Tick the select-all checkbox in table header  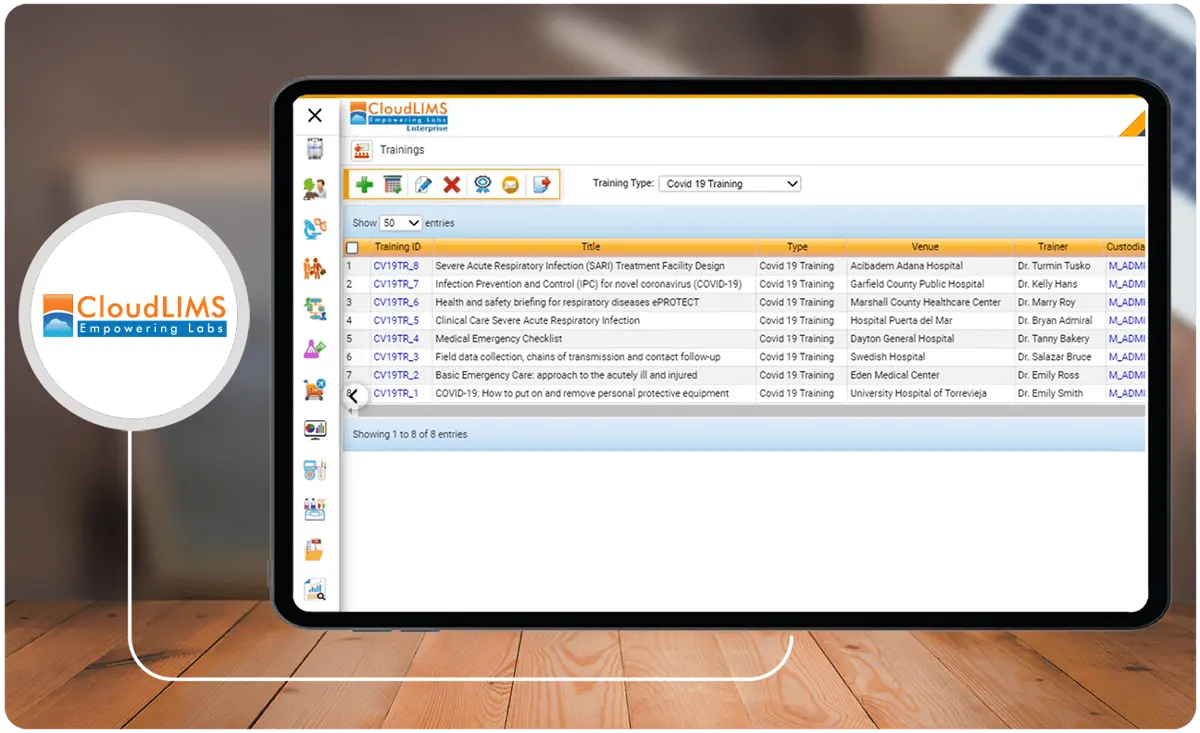(x=352, y=247)
